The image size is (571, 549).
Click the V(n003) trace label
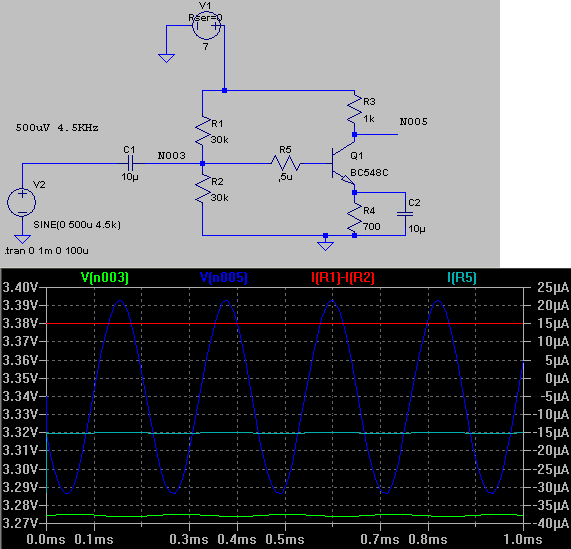pyautogui.click(x=105, y=277)
